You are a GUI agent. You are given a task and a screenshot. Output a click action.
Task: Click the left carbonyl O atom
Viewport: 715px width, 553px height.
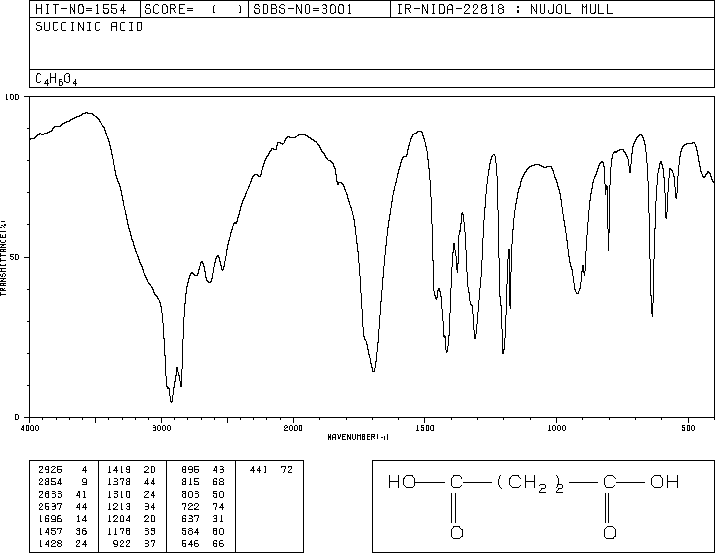457,532
